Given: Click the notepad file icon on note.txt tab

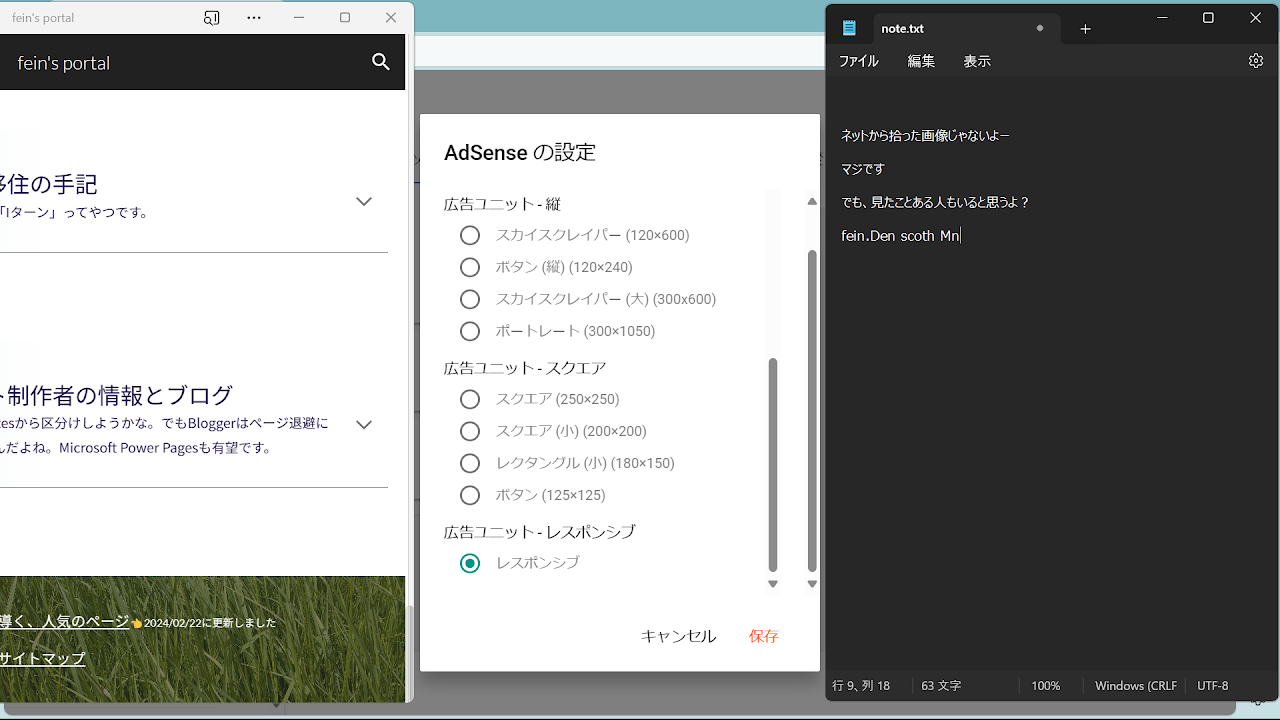Looking at the screenshot, I should point(849,28).
